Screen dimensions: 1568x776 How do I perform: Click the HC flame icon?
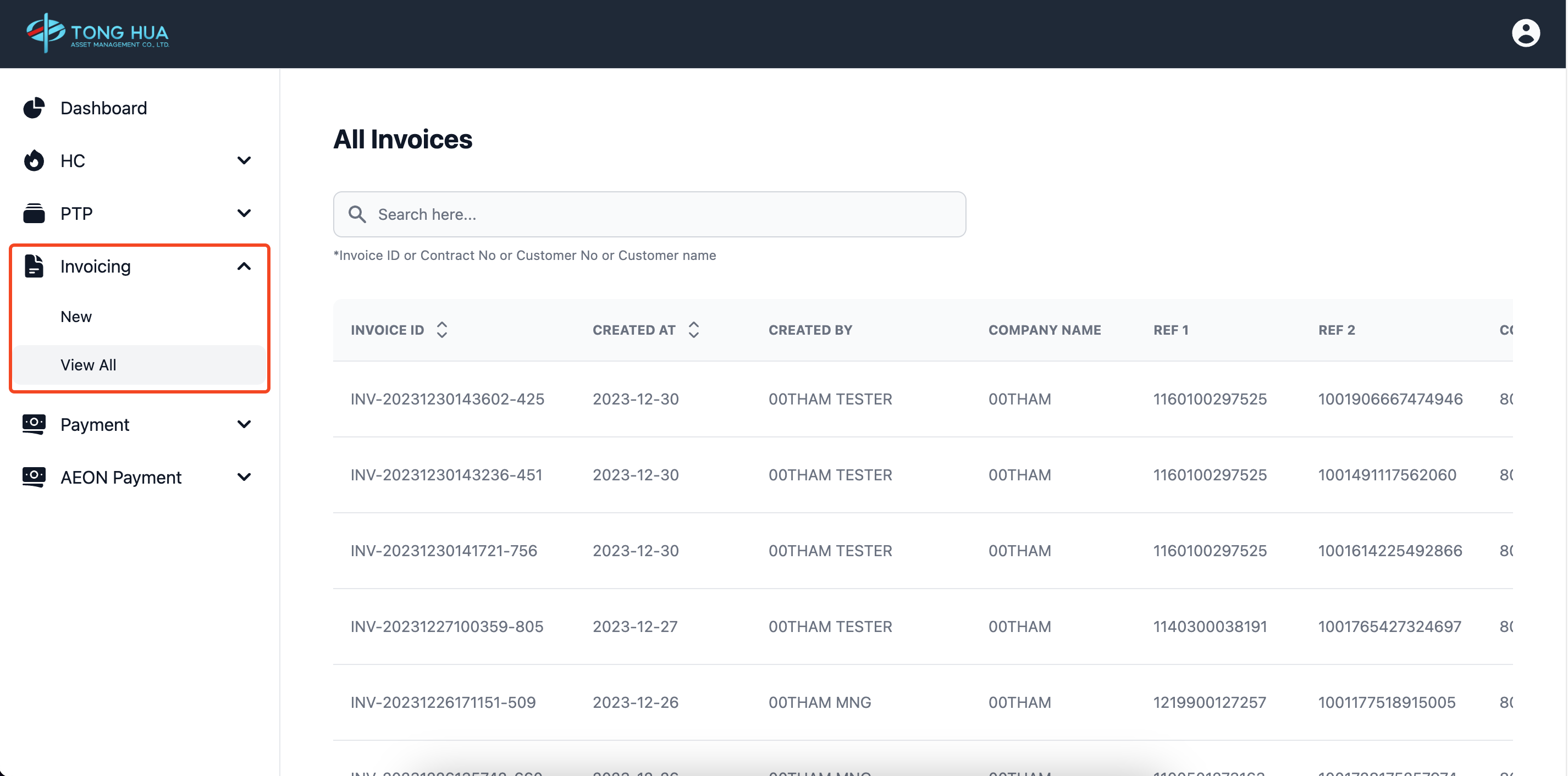coord(34,160)
